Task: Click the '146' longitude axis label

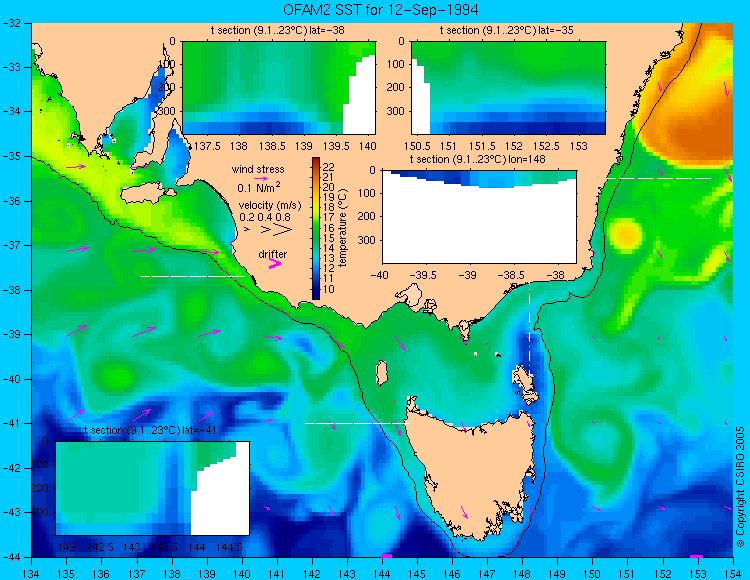Action: [452, 574]
